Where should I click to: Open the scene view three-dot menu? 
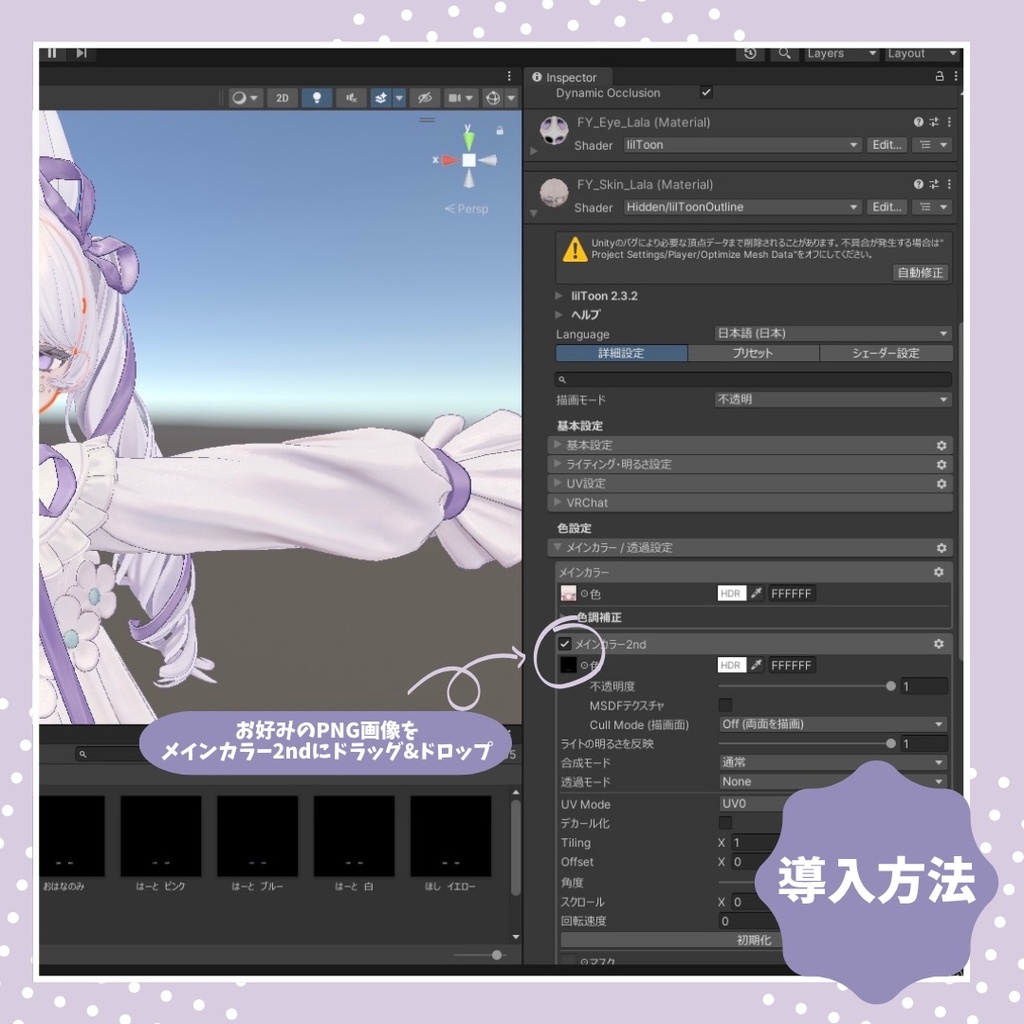pos(509,76)
